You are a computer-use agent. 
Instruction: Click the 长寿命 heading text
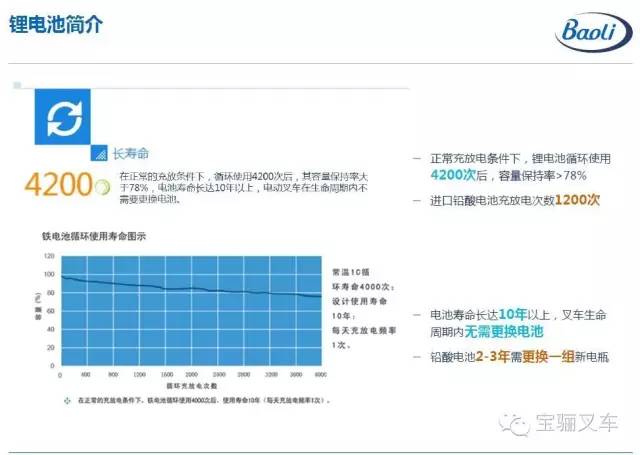tap(130, 154)
